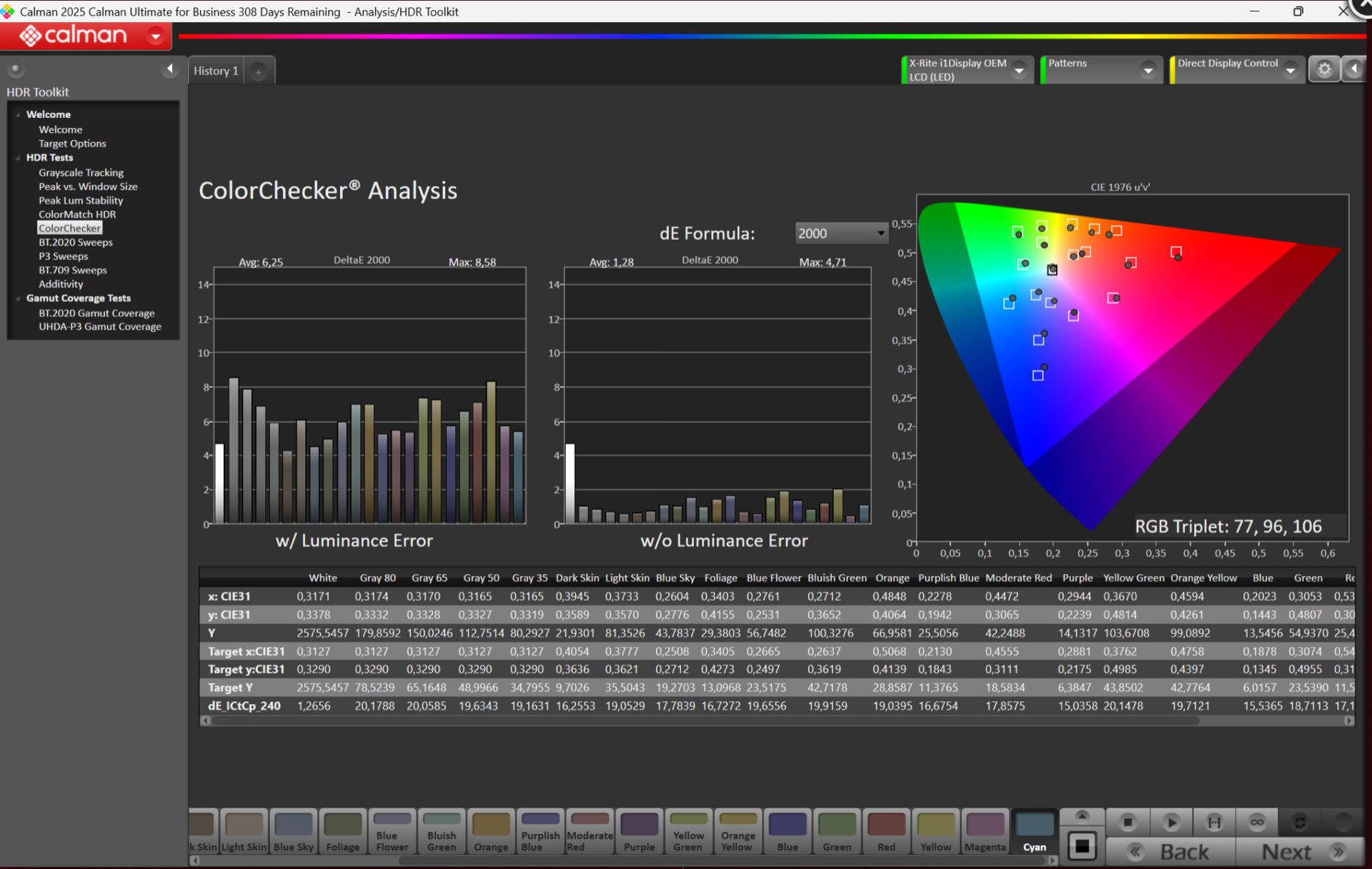Select the ColorChecker page in sidebar
Viewport: 1372px width, 869px height.
(70, 229)
